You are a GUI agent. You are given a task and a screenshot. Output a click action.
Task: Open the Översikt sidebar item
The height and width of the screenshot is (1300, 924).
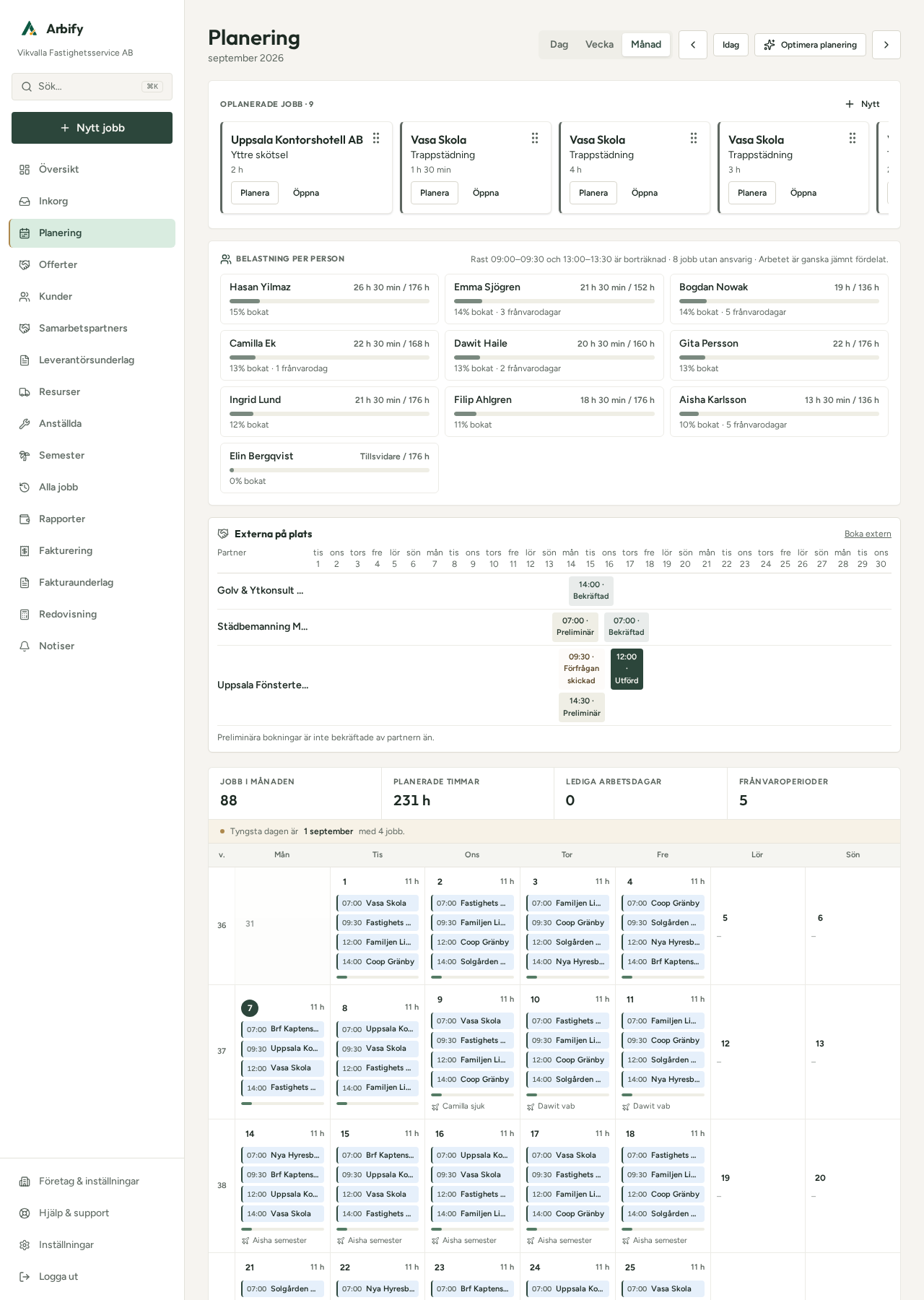[x=92, y=169]
